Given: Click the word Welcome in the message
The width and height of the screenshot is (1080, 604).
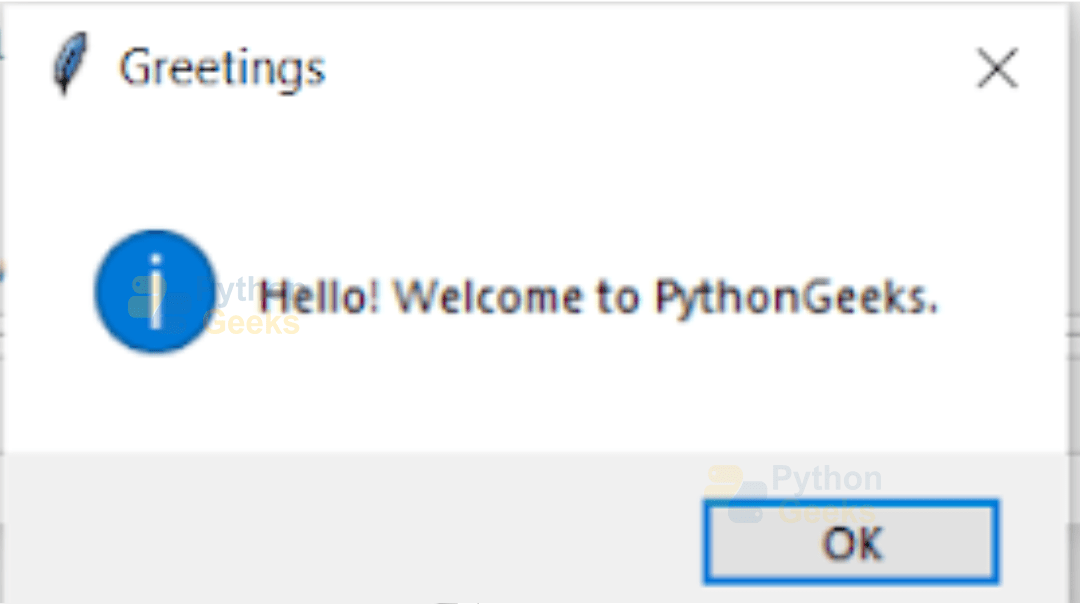Looking at the screenshot, I should click(x=488, y=297).
